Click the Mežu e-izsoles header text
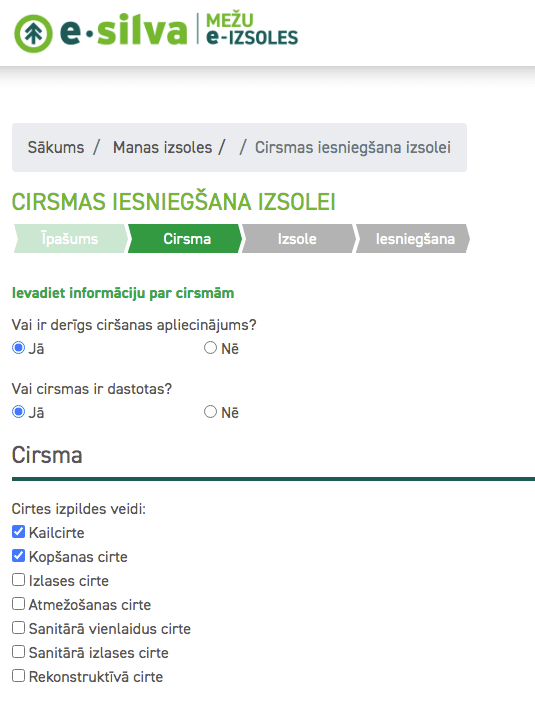535x701 pixels. (252, 30)
